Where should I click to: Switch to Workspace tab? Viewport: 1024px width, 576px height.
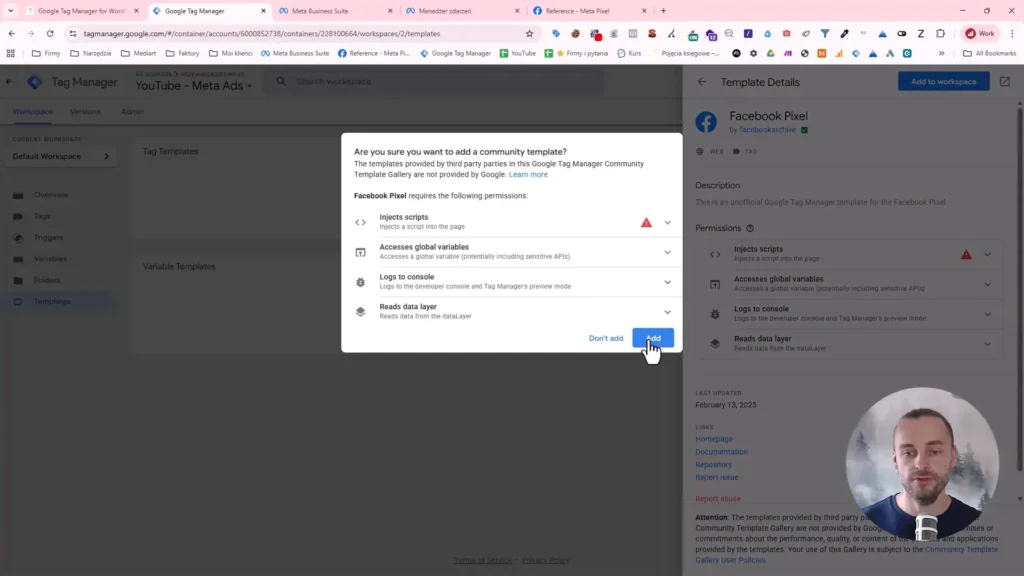click(33, 112)
